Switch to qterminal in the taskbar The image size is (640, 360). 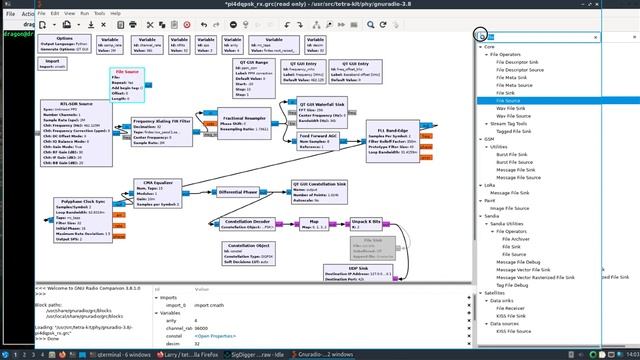point(120,355)
